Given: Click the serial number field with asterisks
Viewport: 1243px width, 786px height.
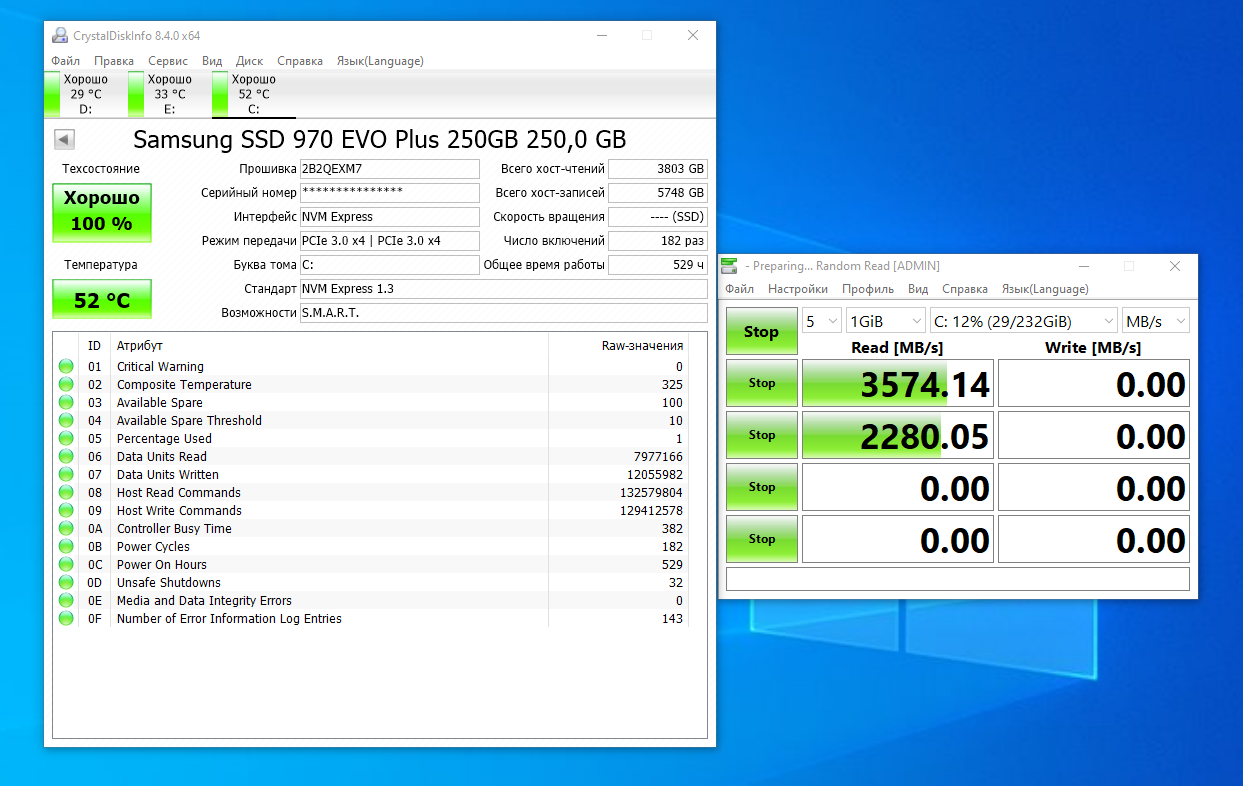Looking at the screenshot, I should pyautogui.click(x=390, y=193).
